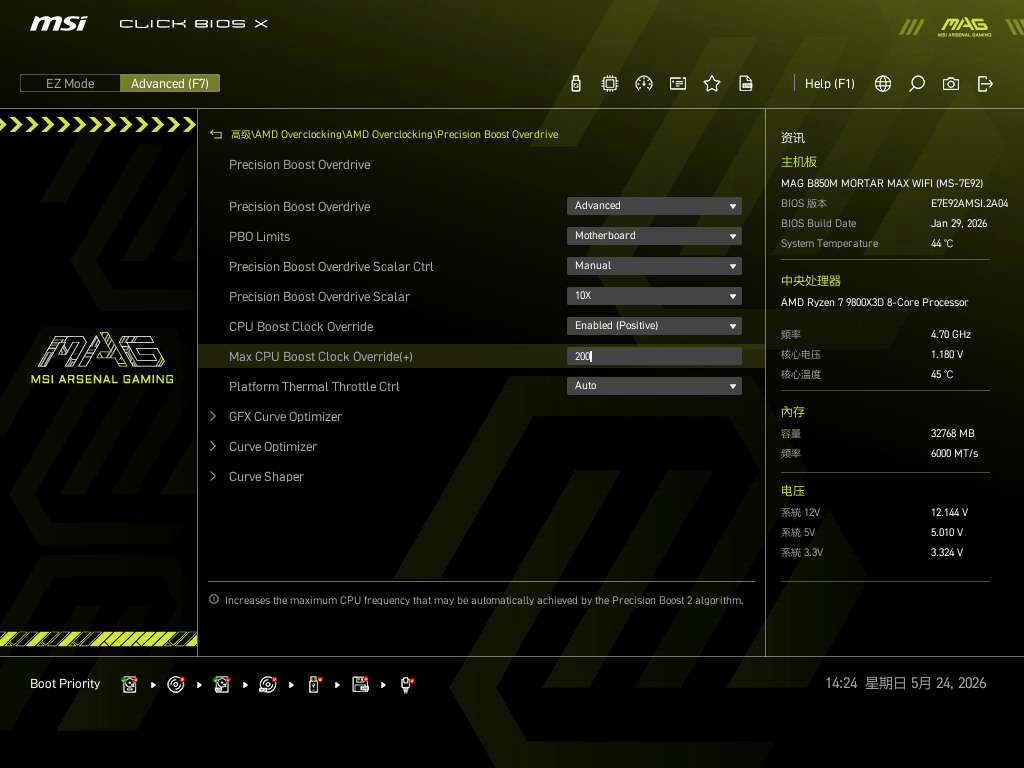
Task: Expand the Curve Shaper submenu
Action: pyautogui.click(x=266, y=477)
